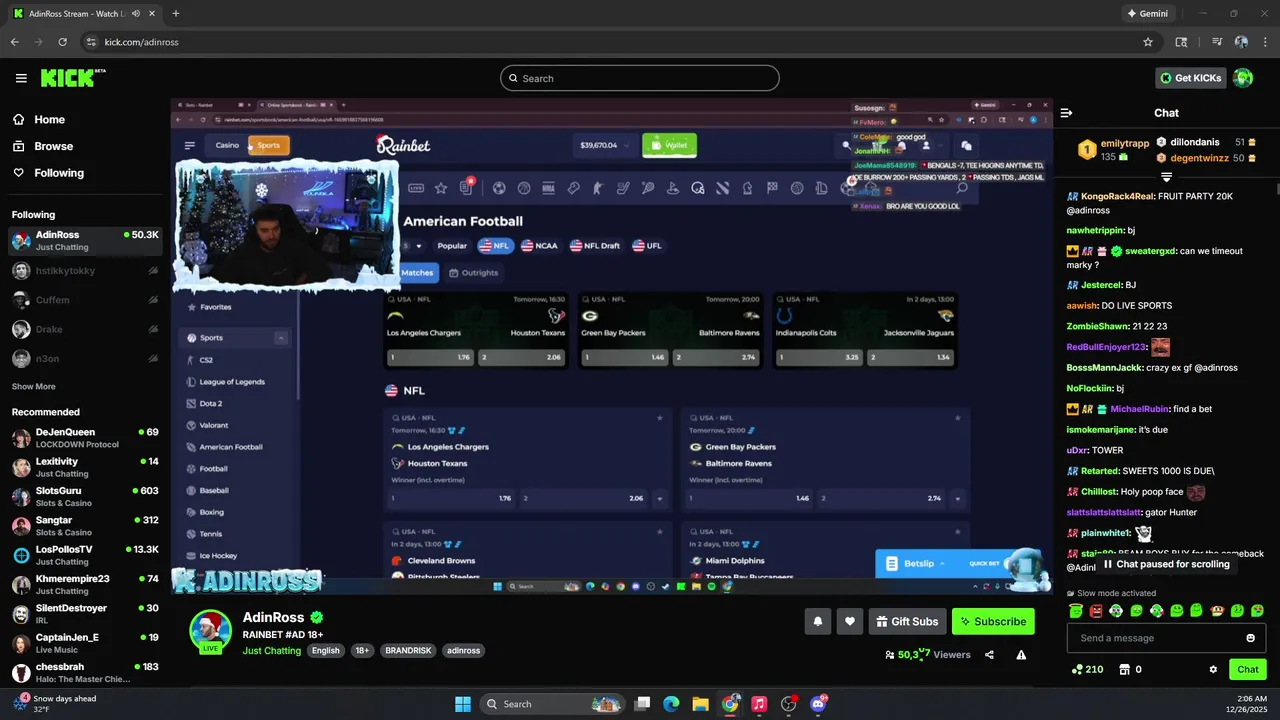
Task: Click the English tag
Action: pos(325,650)
